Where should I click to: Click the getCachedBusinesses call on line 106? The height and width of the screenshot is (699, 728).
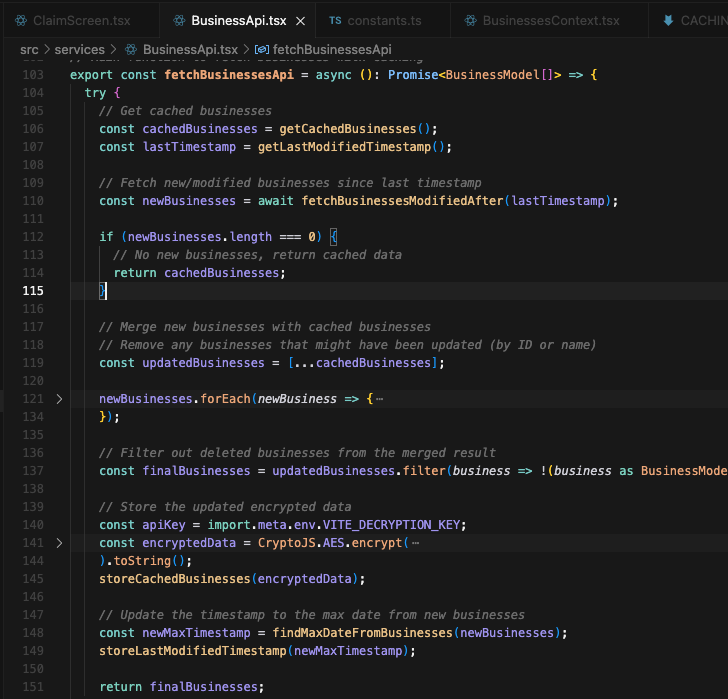(x=348, y=129)
